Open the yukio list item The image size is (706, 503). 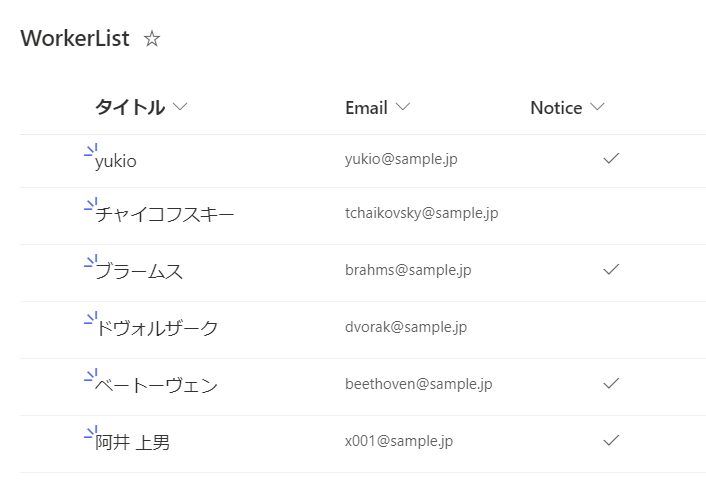point(116,161)
